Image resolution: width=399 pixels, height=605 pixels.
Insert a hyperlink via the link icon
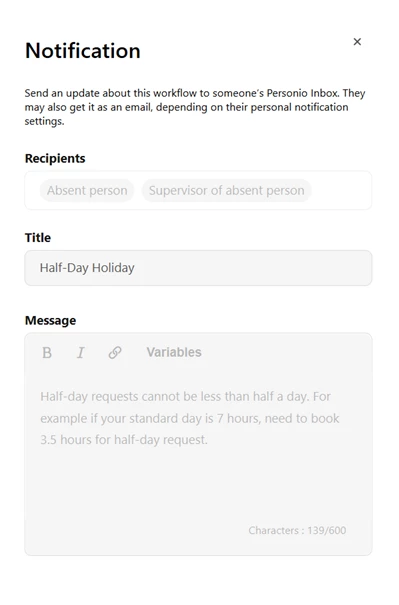115,352
